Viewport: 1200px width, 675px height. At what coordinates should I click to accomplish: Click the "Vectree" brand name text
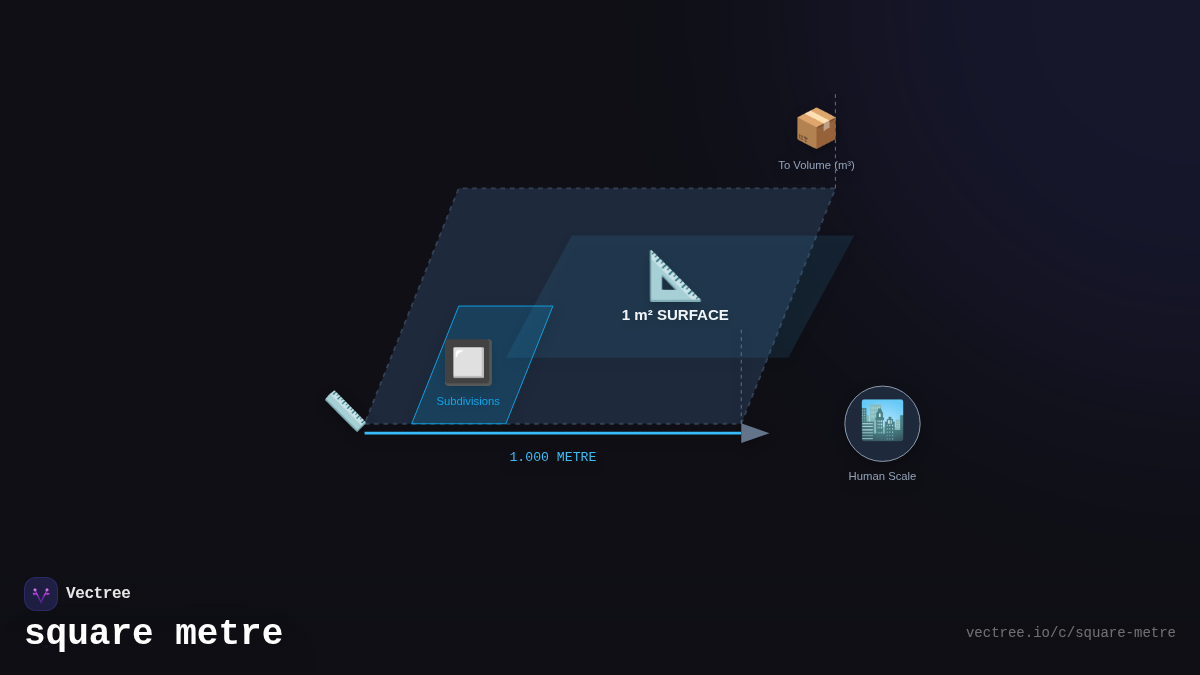click(x=98, y=594)
